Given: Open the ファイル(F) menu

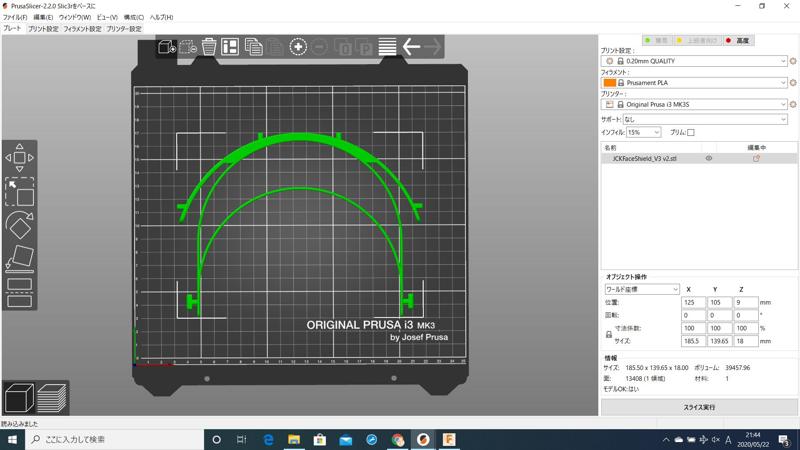Looking at the screenshot, I should coord(15,17).
